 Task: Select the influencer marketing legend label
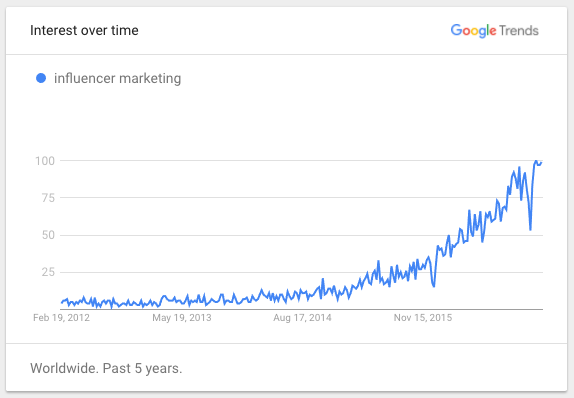coord(118,78)
